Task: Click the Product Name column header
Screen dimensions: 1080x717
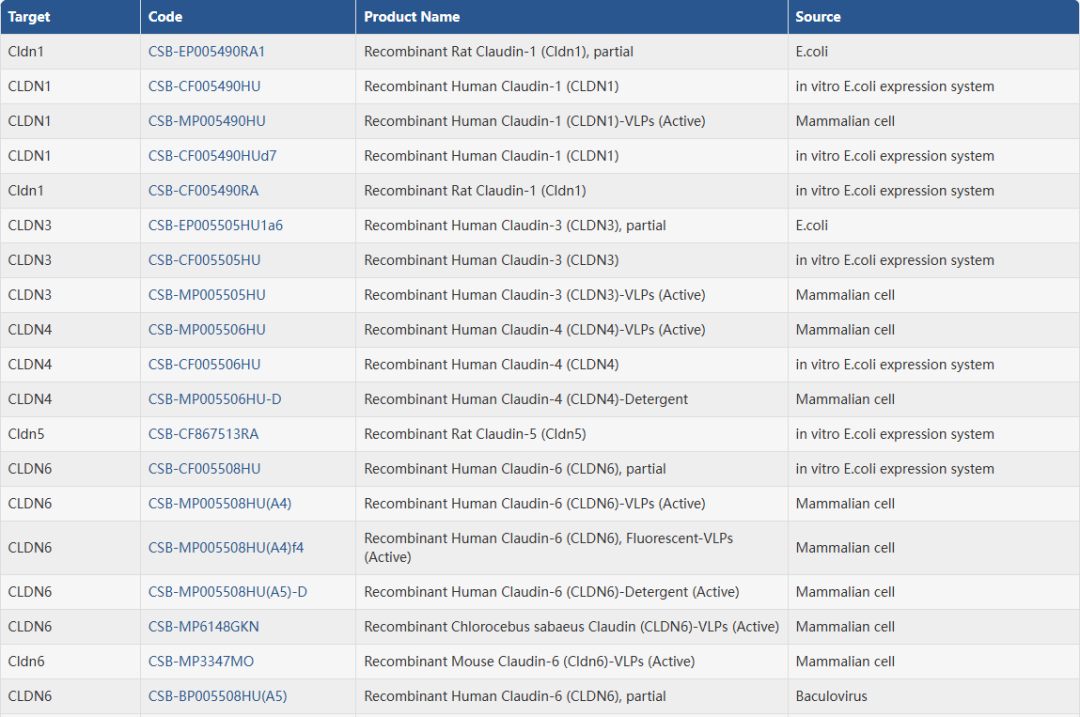Action: coord(411,17)
